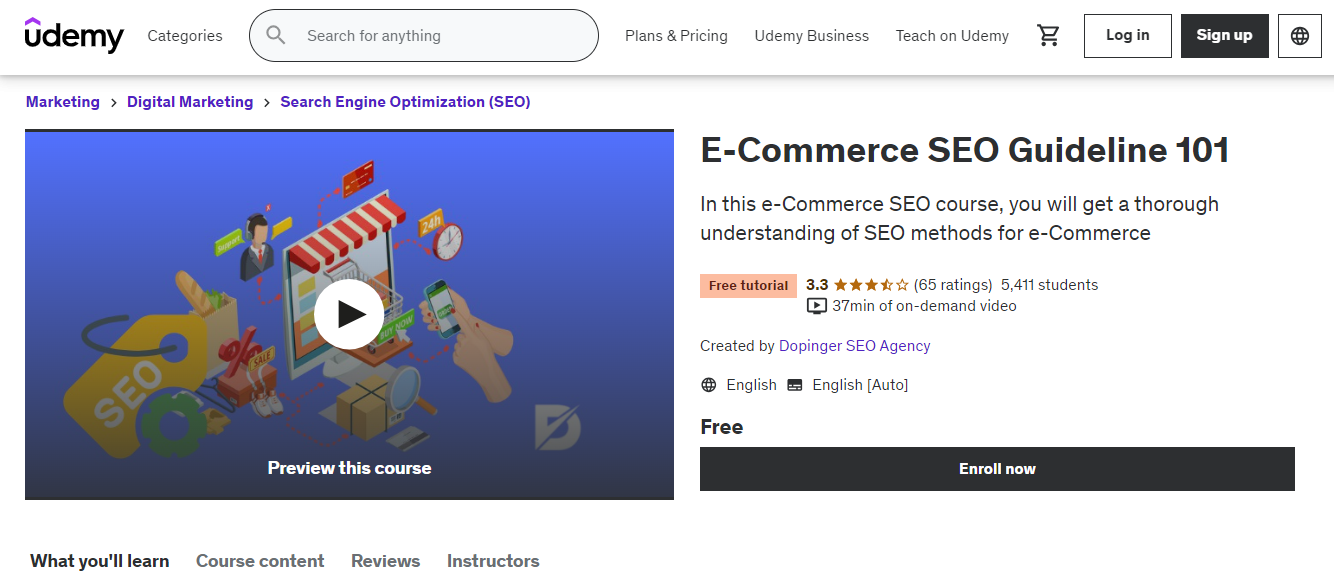Click the Free price label
Image resolution: width=1334 pixels, height=588 pixels.
[x=722, y=427]
